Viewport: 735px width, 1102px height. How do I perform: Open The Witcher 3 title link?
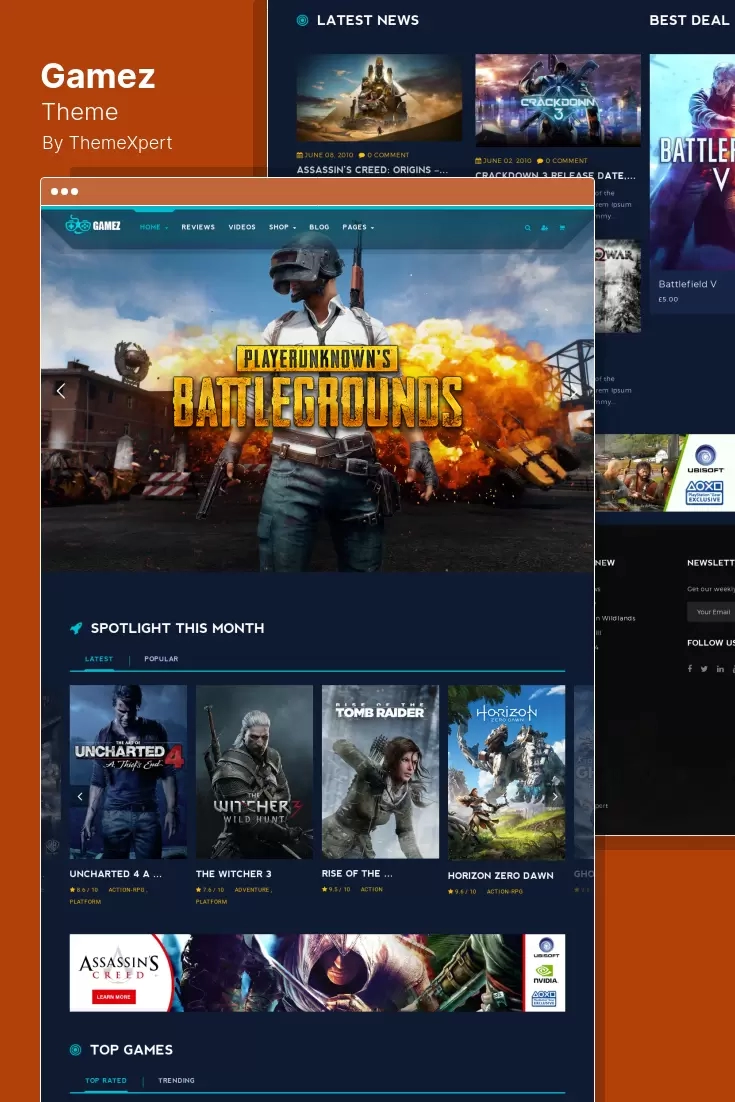[233, 874]
